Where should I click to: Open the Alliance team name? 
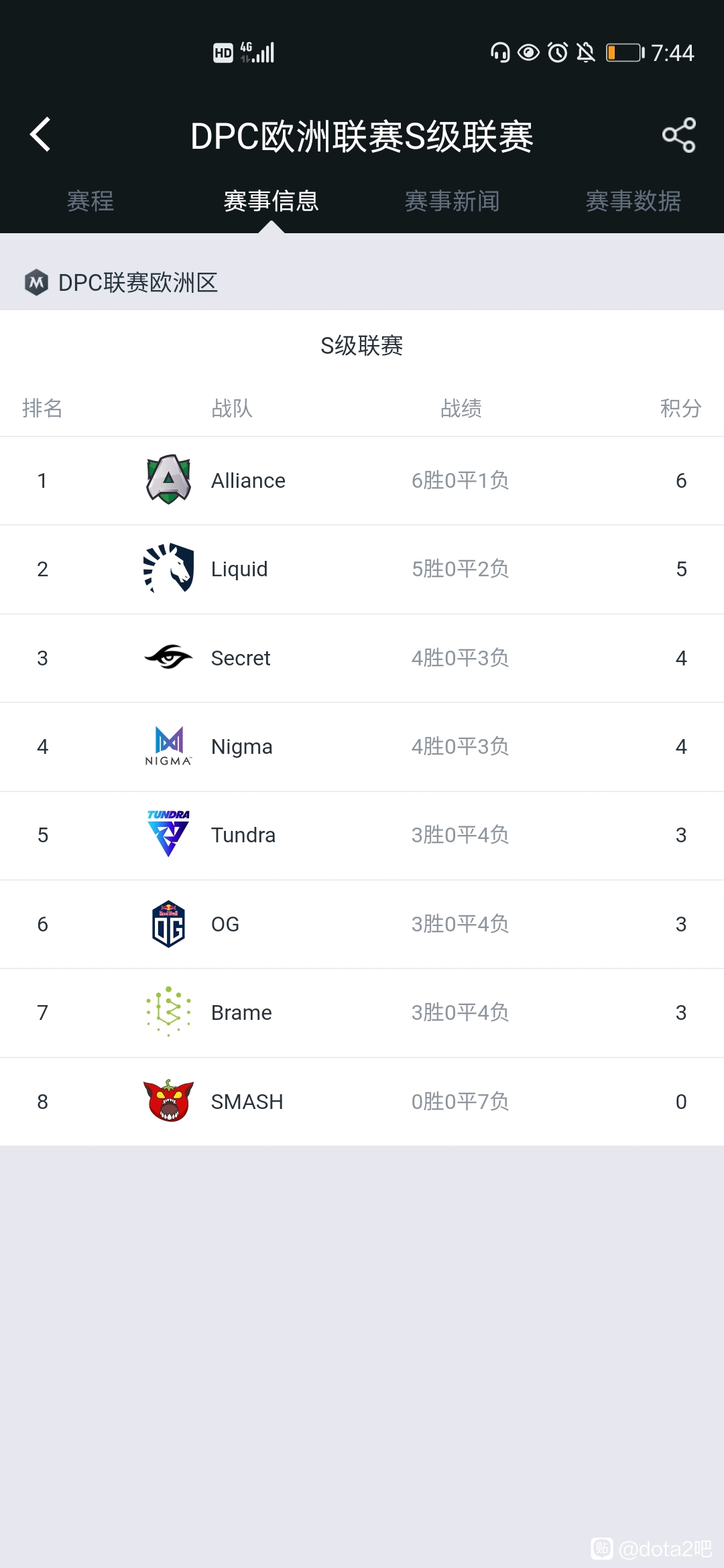point(248,480)
